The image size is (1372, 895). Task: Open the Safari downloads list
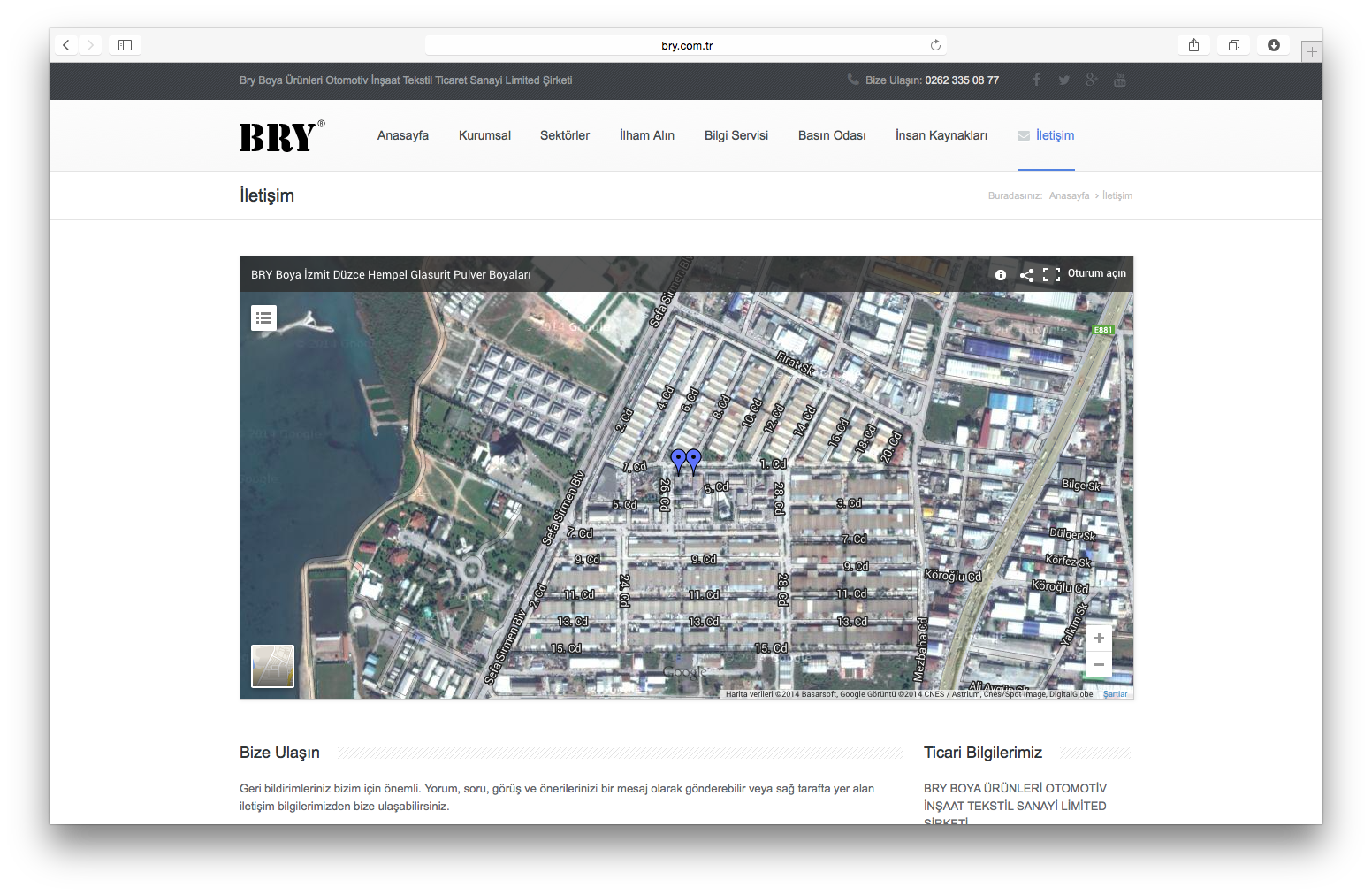[x=1274, y=45]
